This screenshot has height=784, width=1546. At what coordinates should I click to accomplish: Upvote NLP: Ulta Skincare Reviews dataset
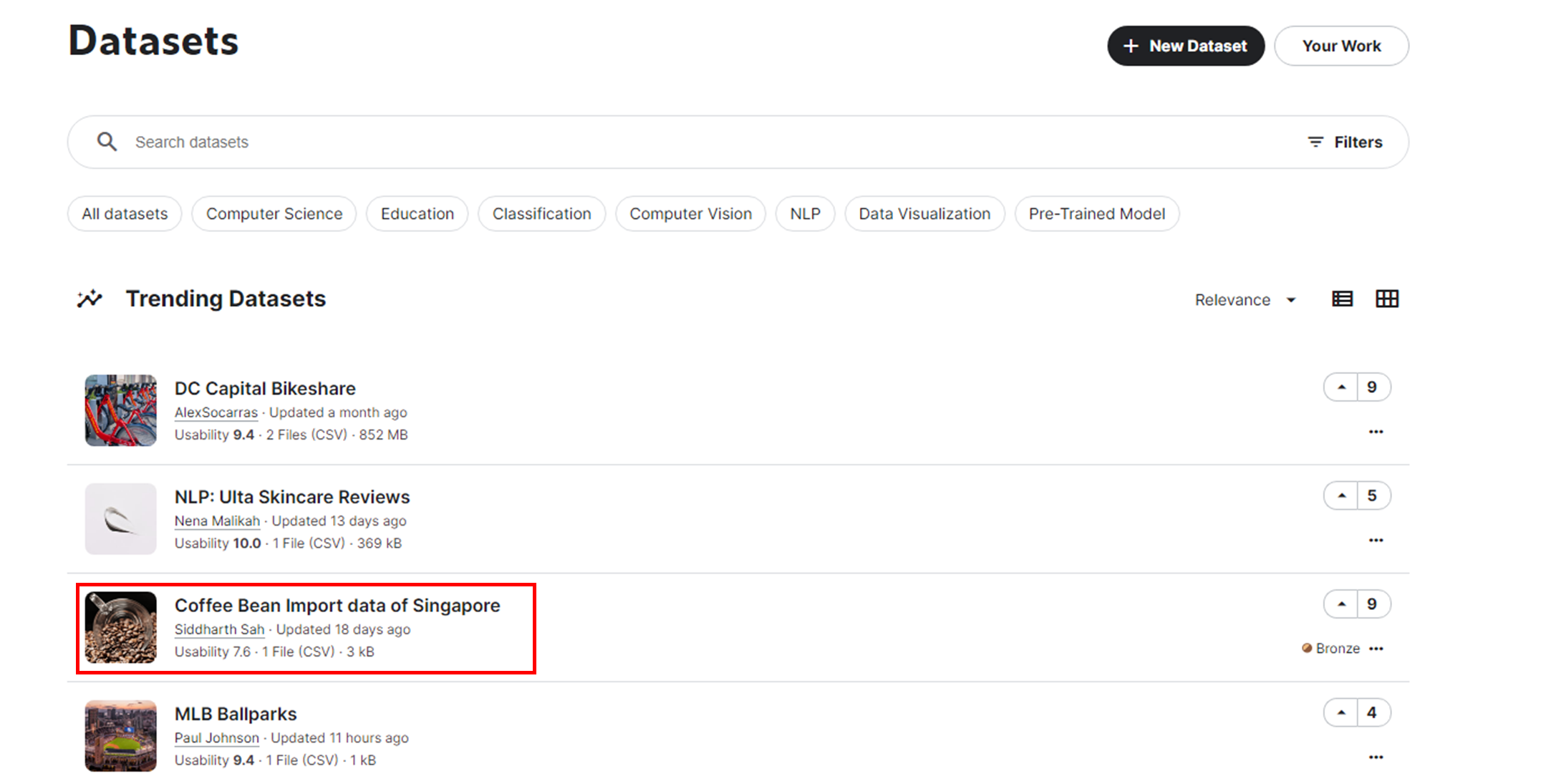coord(1341,495)
